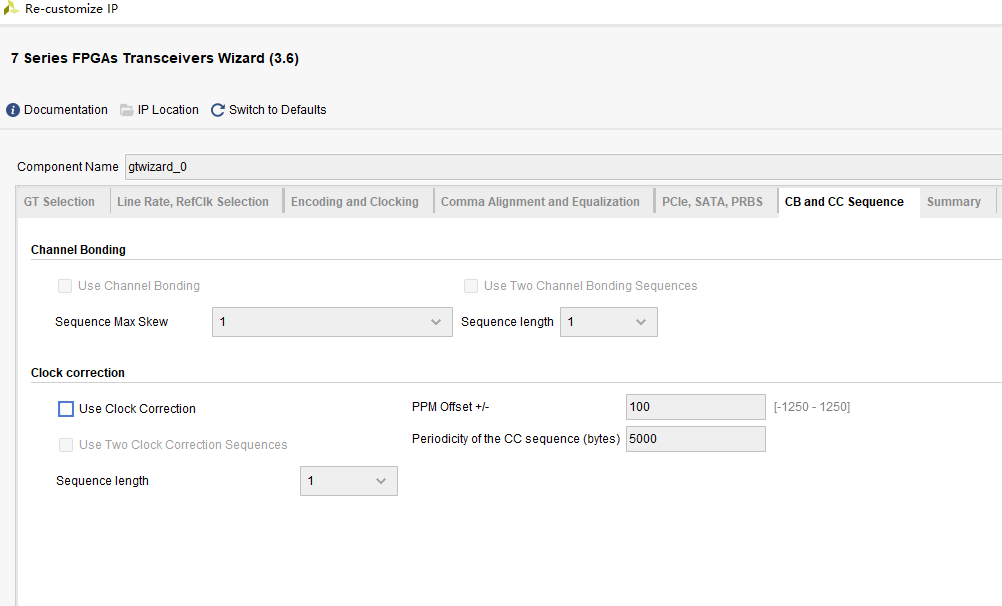1002x606 pixels.
Task: Open Comma Alignment and Equalization tab
Action: click(540, 202)
